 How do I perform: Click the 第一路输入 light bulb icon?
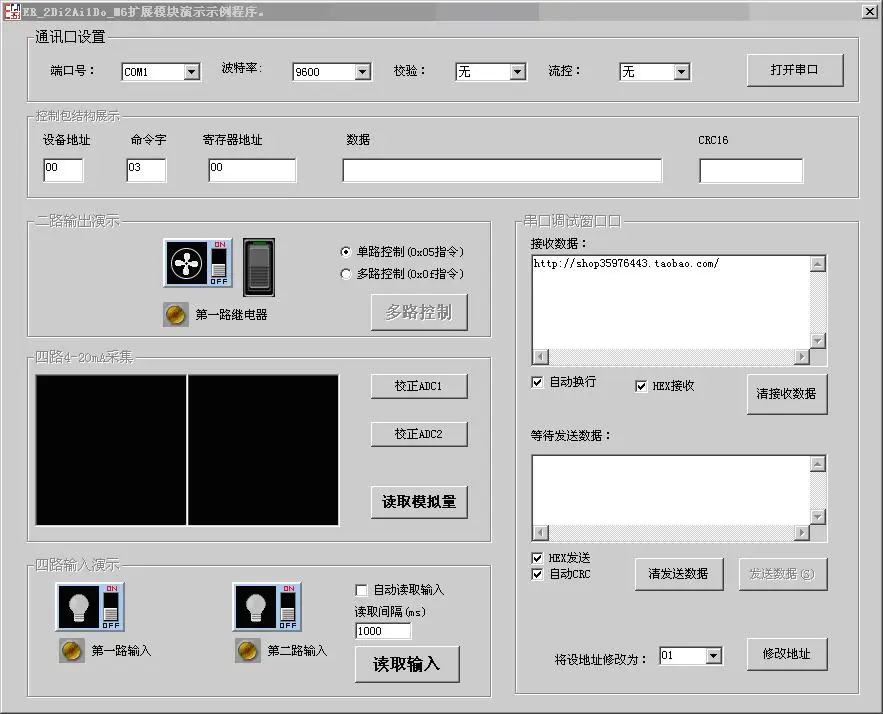pyautogui.click(x=90, y=606)
